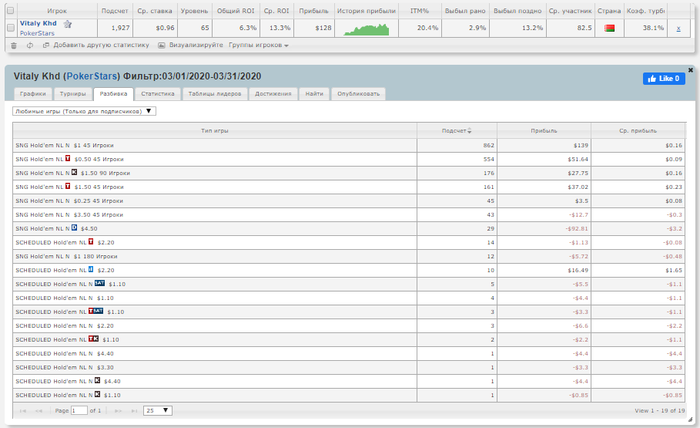Open the Группы игроков dropdown
Viewport: 700px width, 428px height.
pos(258,45)
